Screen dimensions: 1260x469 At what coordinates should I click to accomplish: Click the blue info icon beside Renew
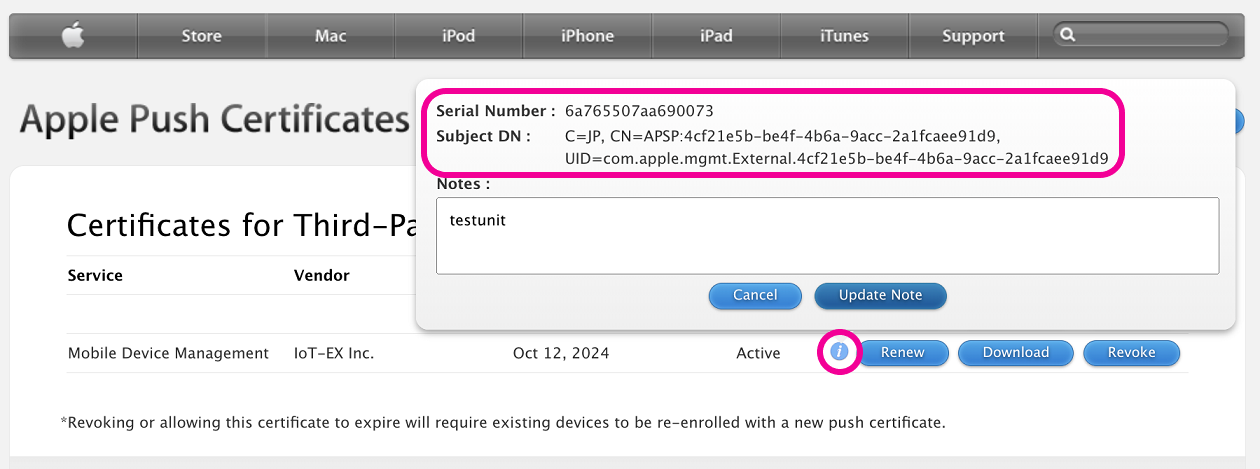click(x=839, y=352)
